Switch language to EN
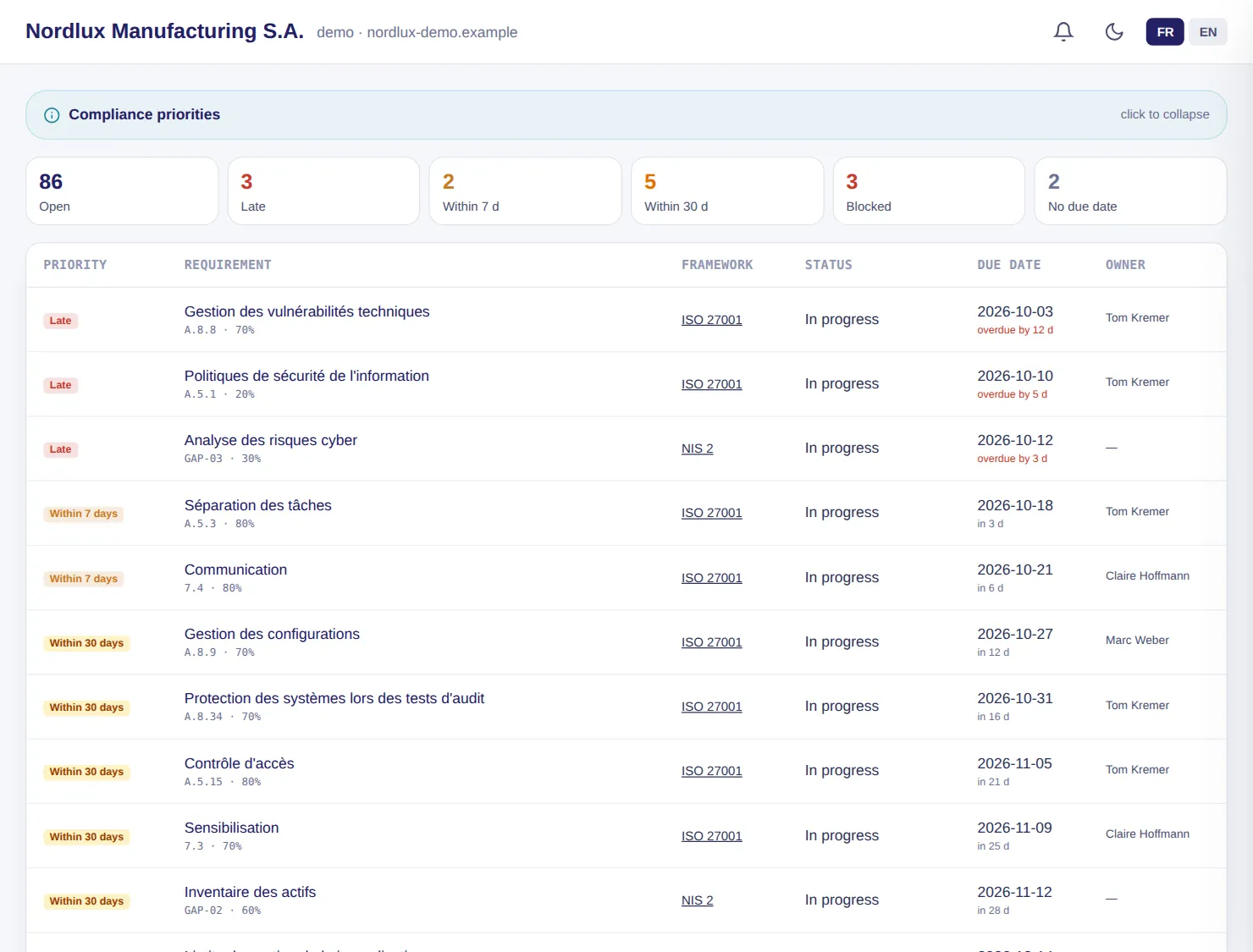Screen dimensions: 1253x952 1208,32
